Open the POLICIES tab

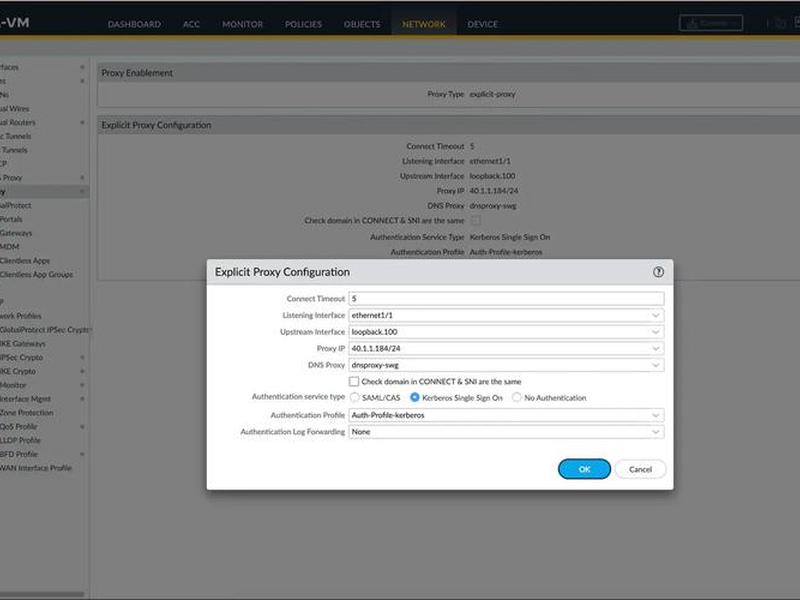(303, 24)
